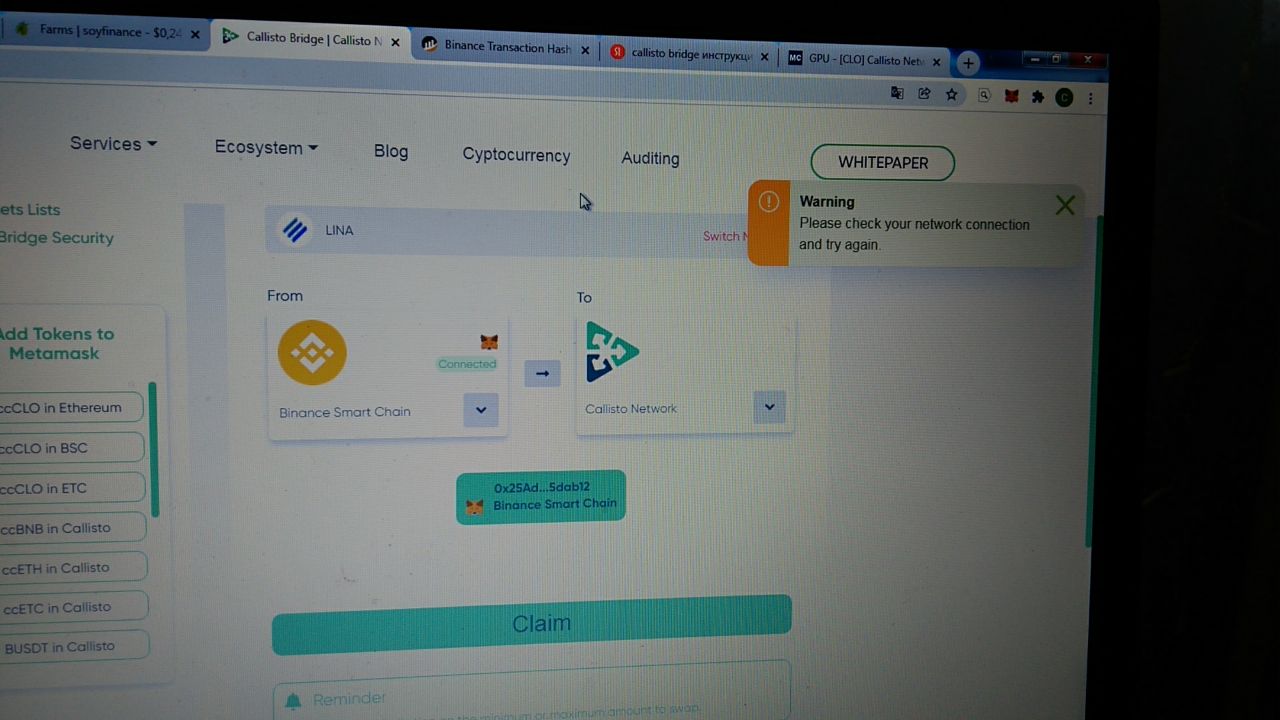
Task: Open the Bridge Security sidebar link
Action: (57, 238)
